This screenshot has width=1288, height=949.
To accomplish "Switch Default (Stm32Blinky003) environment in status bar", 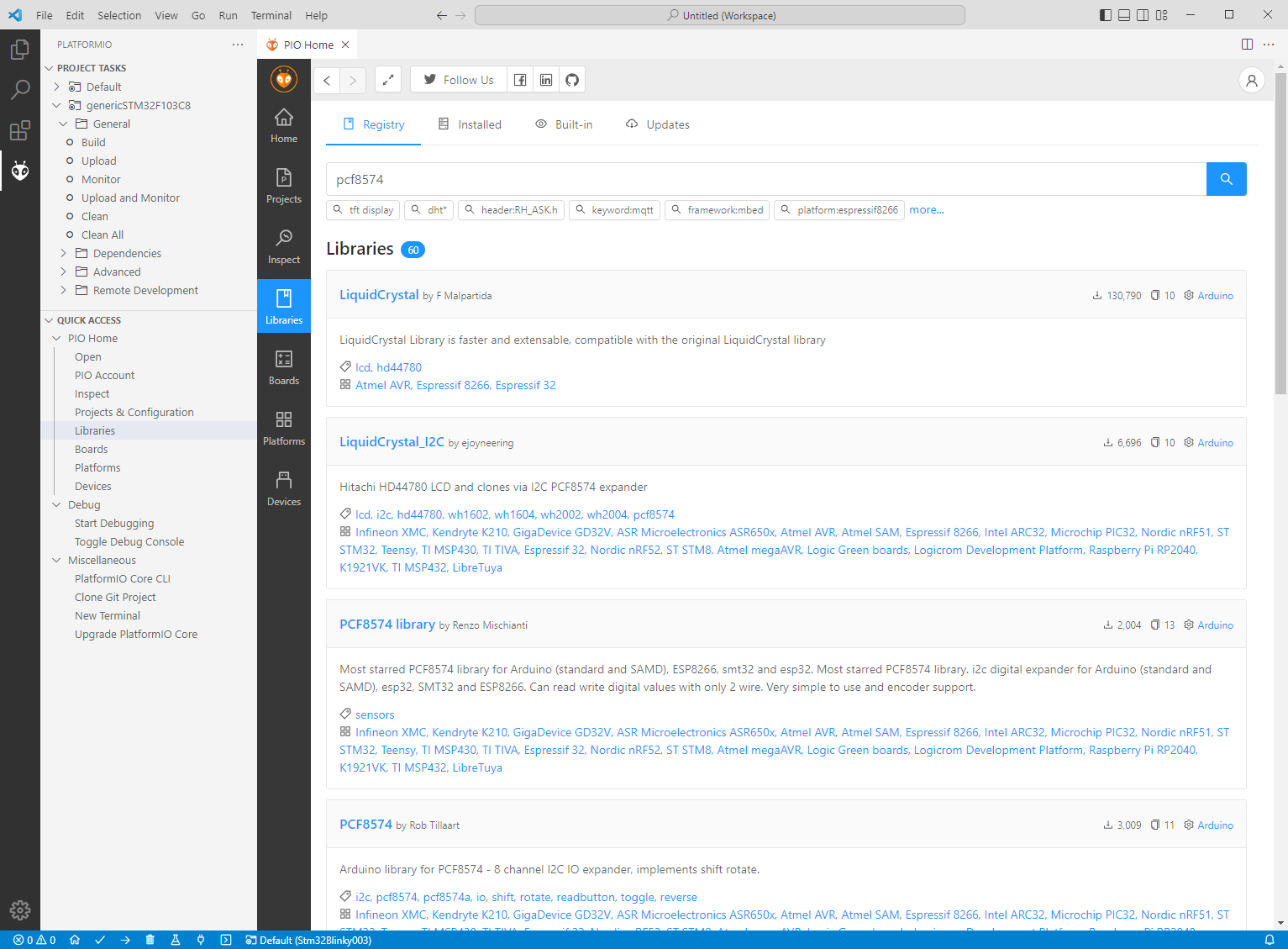I will pyautogui.click(x=308, y=940).
